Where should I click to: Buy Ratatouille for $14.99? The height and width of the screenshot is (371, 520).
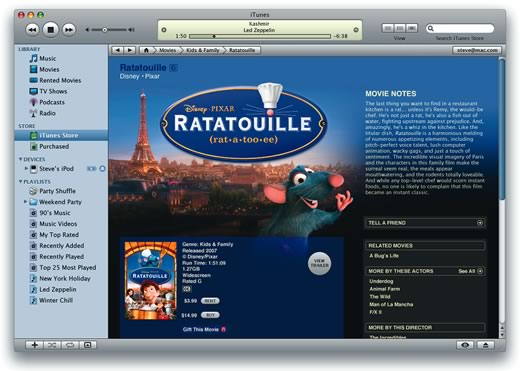pyautogui.click(x=210, y=315)
